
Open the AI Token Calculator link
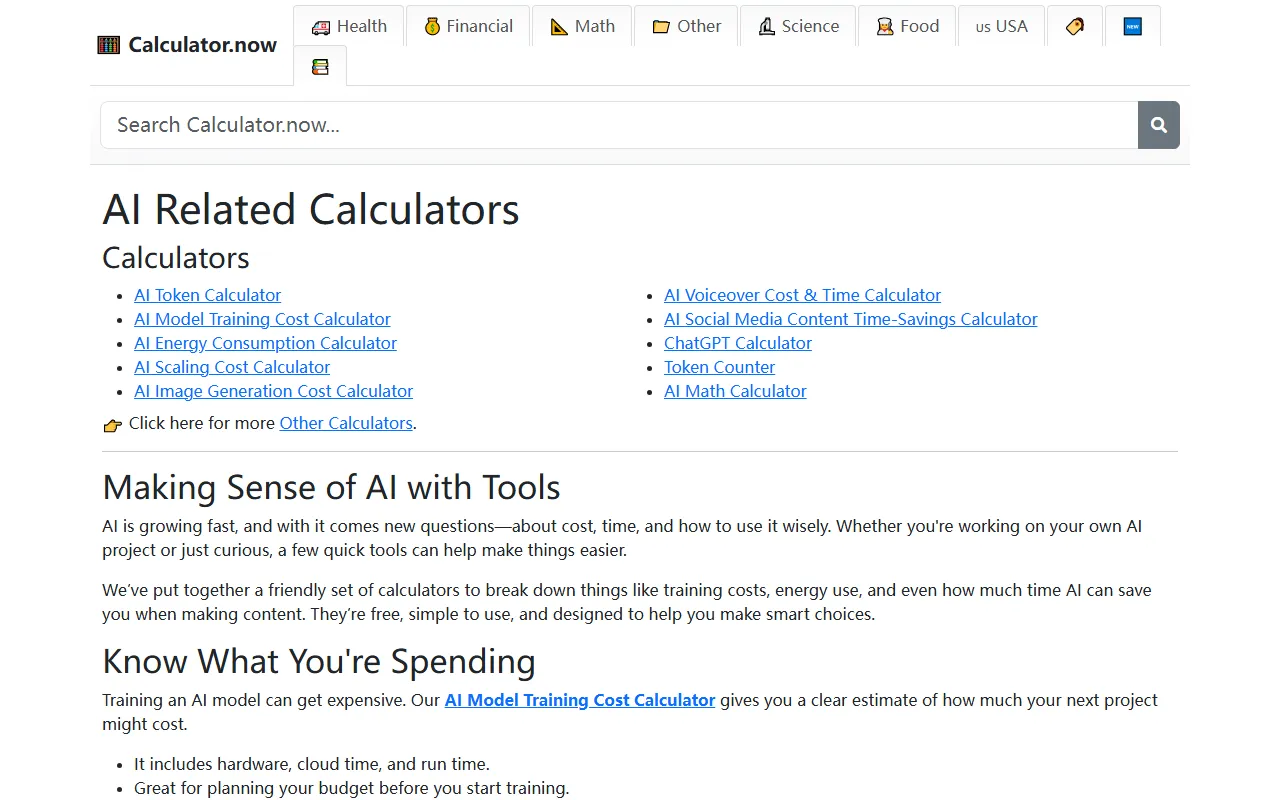click(207, 295)
